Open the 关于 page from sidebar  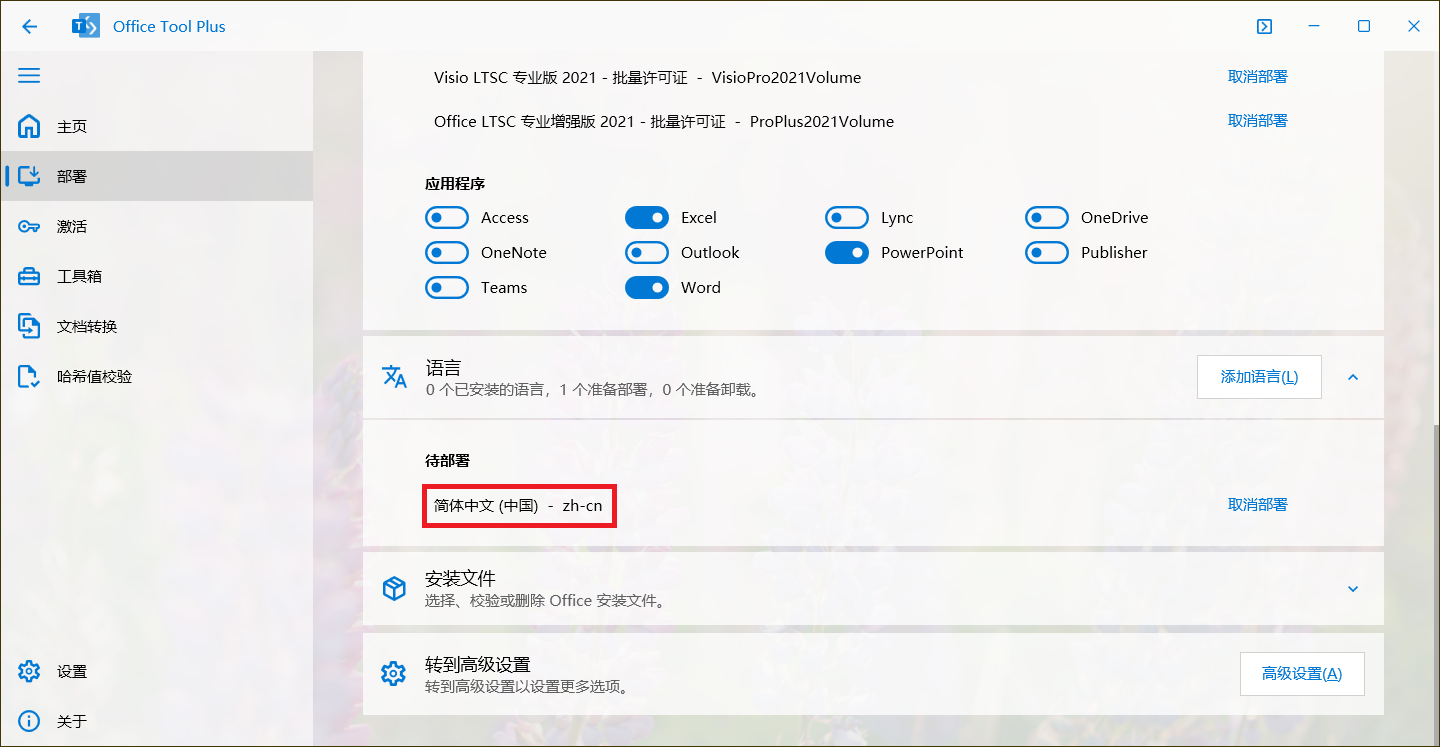72,722
